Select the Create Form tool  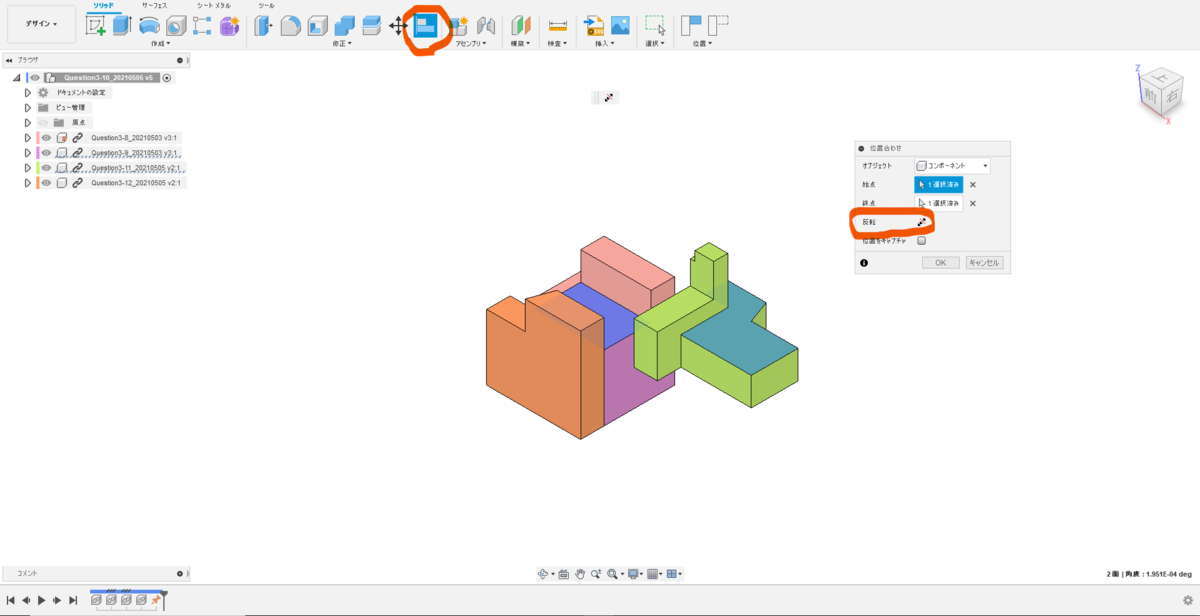[229, 26]
